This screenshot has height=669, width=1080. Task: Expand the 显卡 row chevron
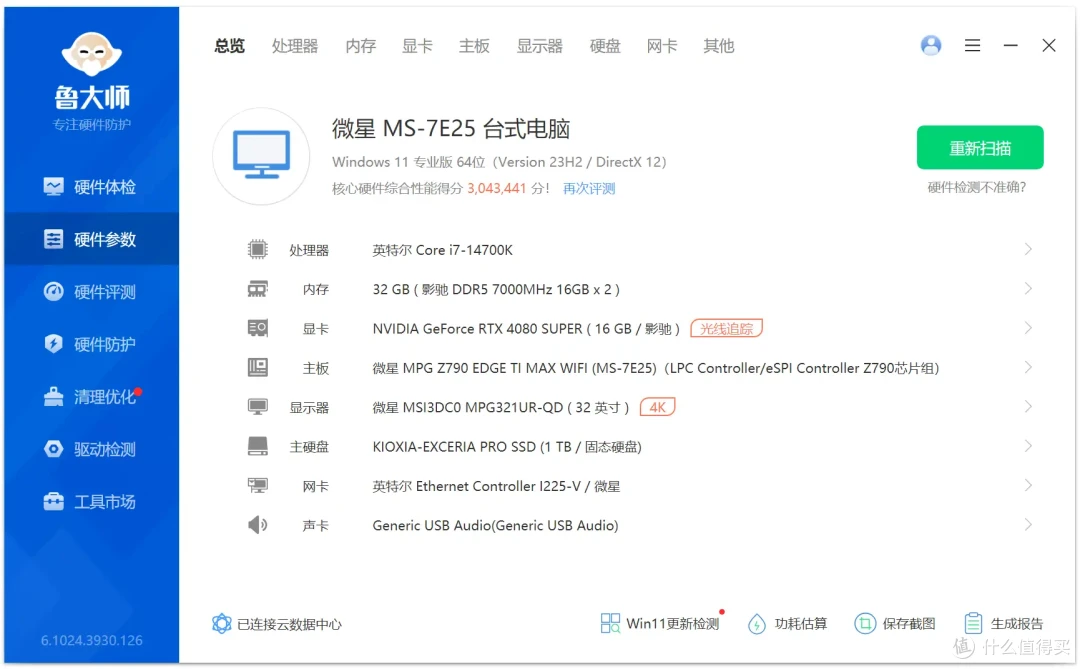click(1028, 328)
